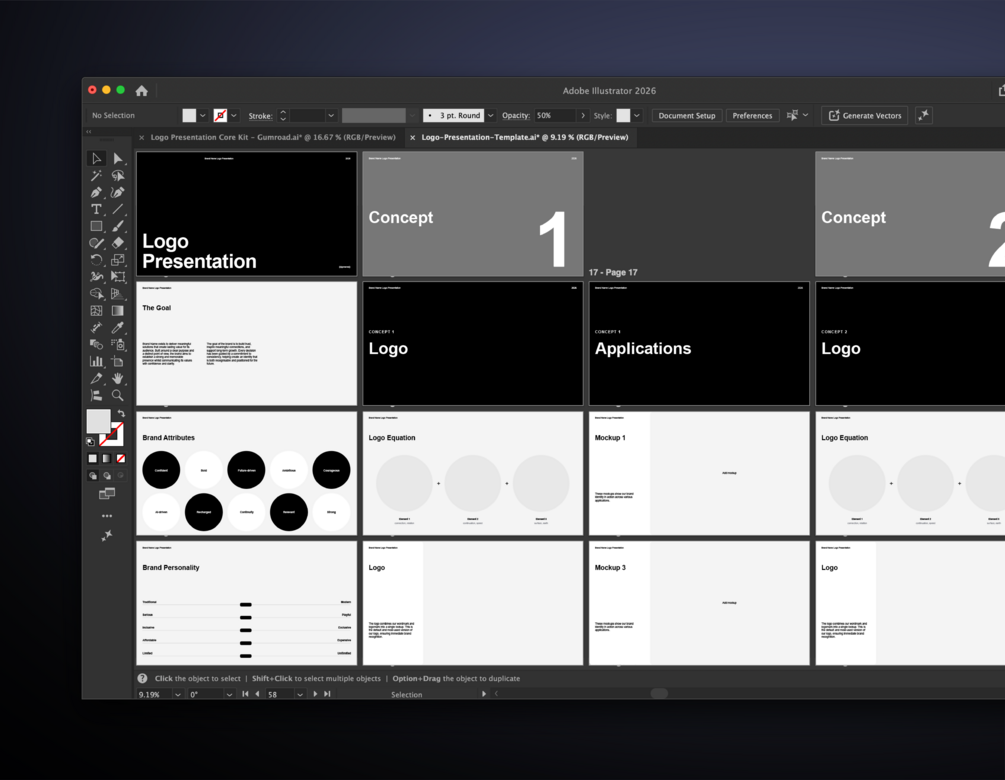Open Edit Toolbar three-dots menu
The image size is (1005, 780).
coord(107,516)
